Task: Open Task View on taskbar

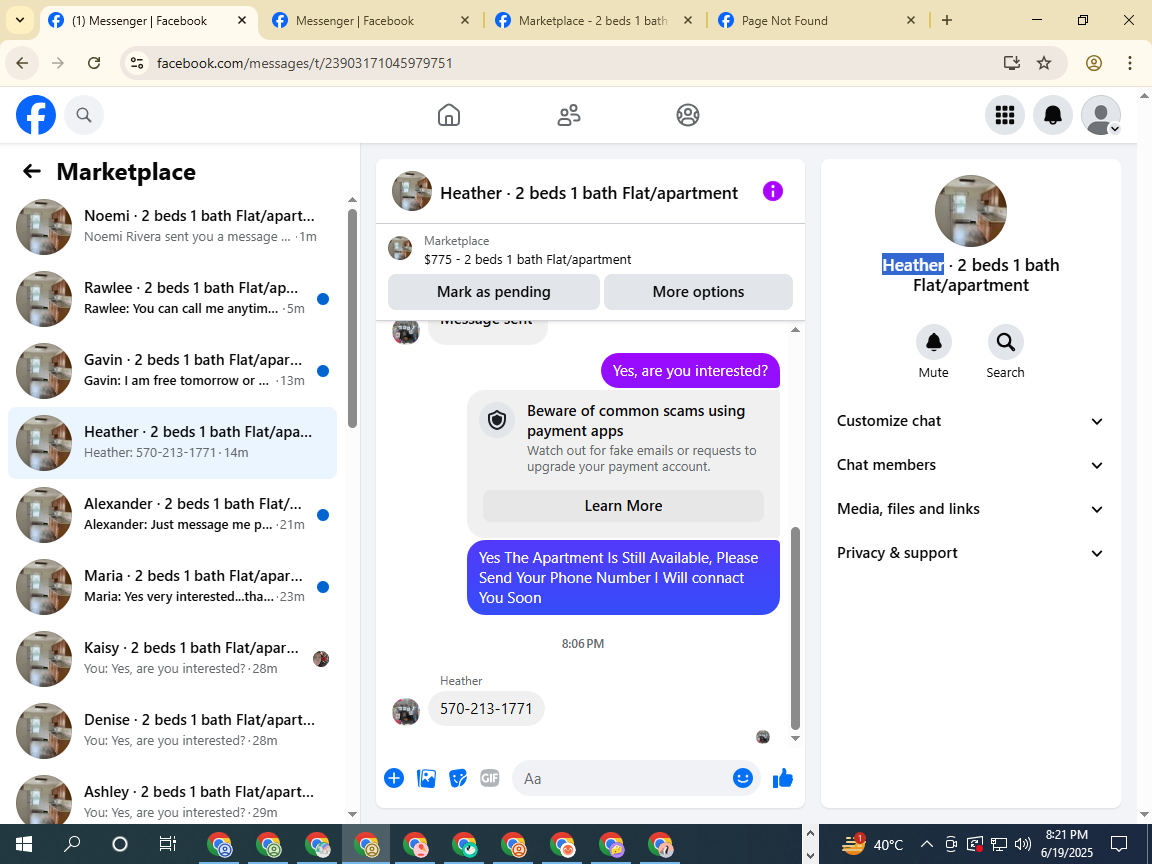Action: click(x=168, y=844)
